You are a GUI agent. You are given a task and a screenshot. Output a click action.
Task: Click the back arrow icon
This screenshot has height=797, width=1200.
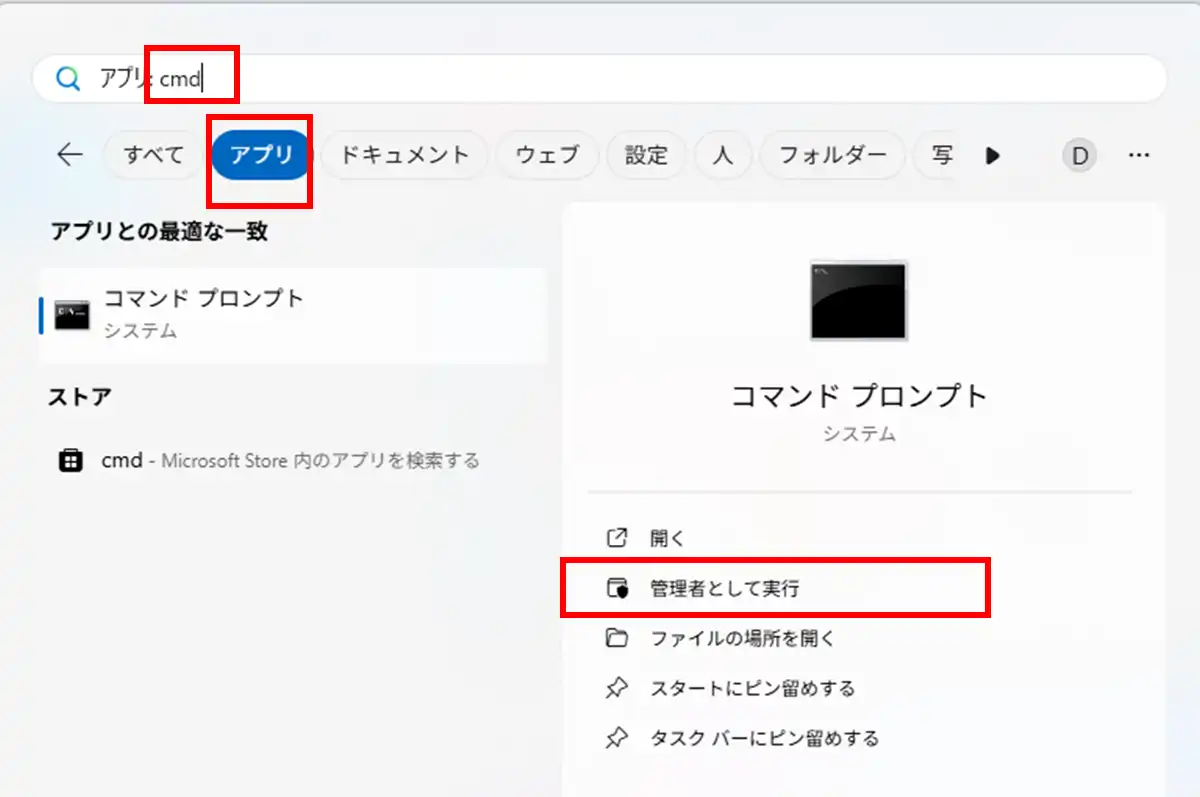69,155
